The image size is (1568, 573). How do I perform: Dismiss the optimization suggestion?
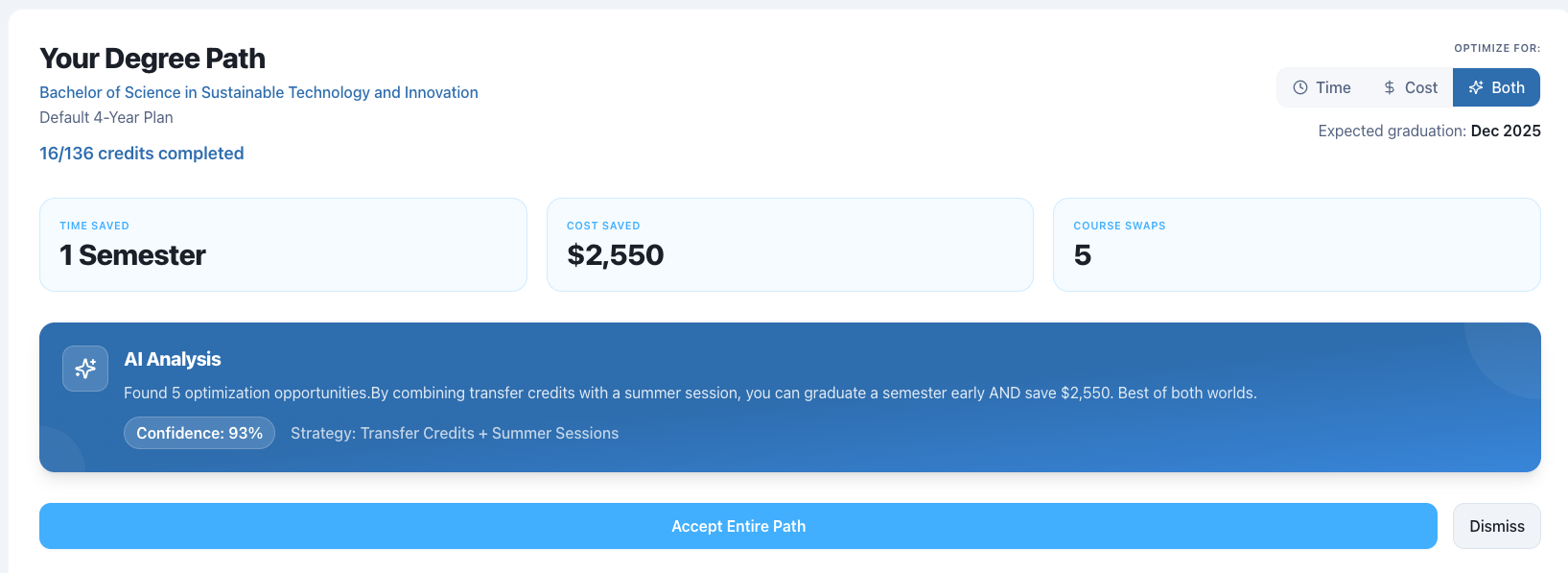tap(1496, 526)
